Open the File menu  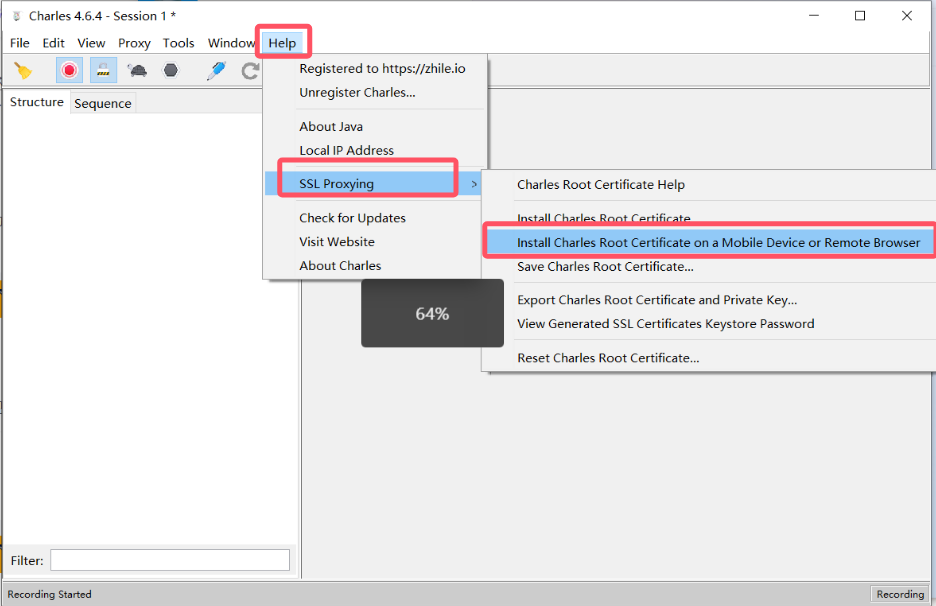click(x=20, y=43)
